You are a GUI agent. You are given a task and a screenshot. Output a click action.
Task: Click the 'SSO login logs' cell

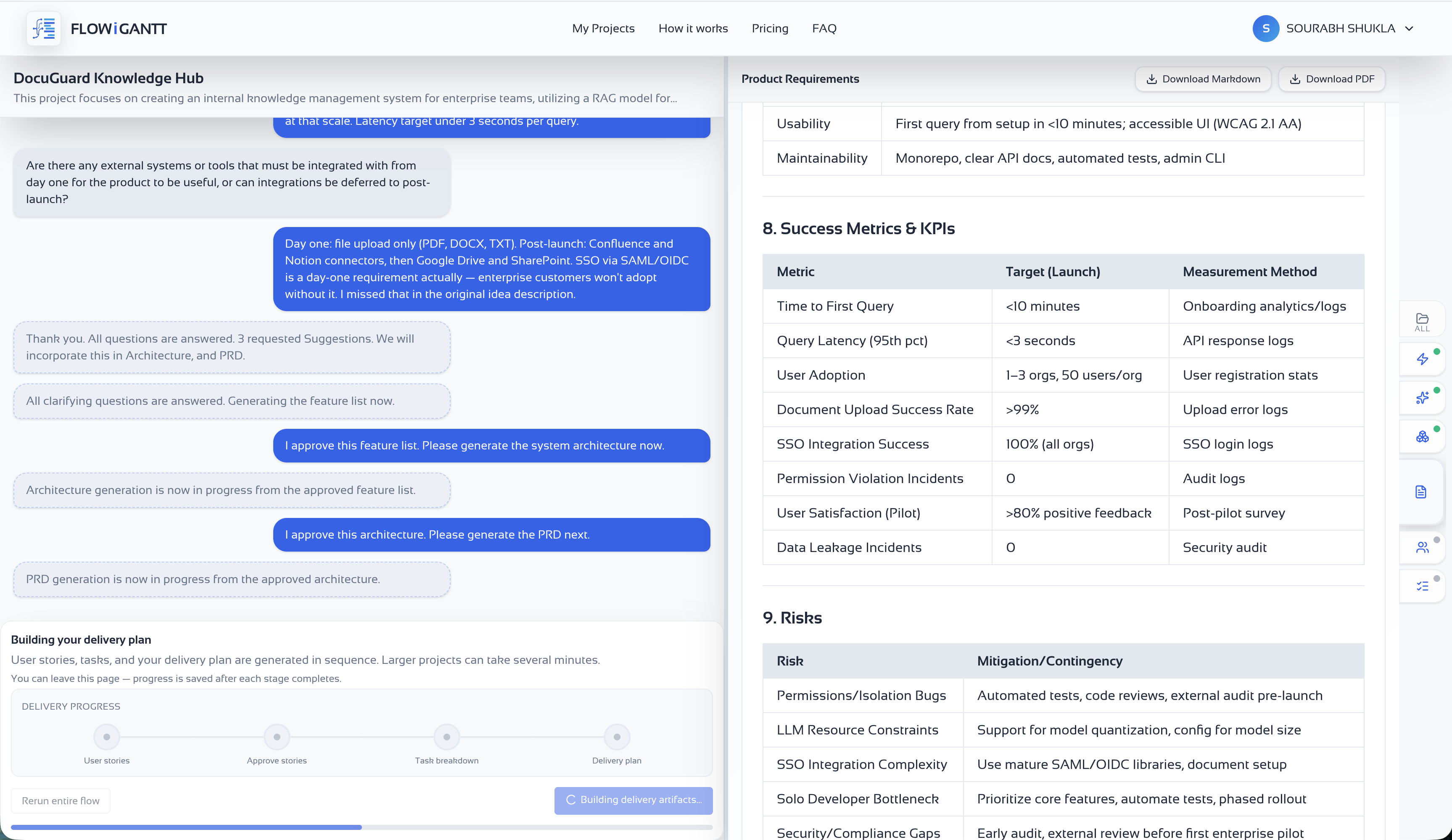point(1266,444)
